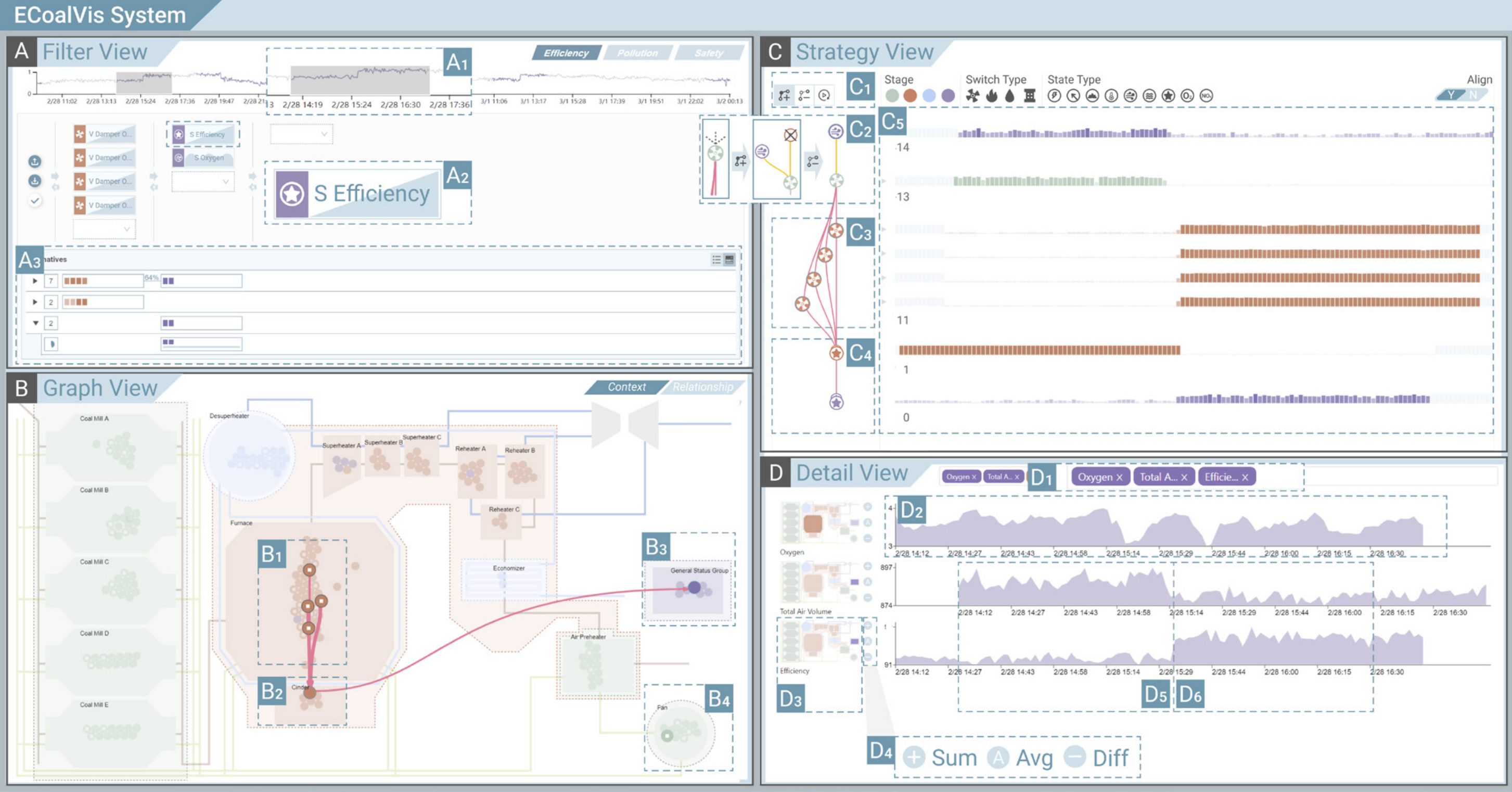
Task: Click the checkmark confirm icon in Filter View
Action: click(x=35, y=201)
